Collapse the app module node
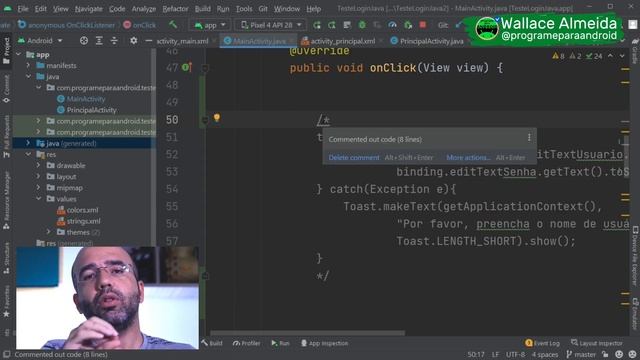The image size is (640, 360). tap(19, 54)
